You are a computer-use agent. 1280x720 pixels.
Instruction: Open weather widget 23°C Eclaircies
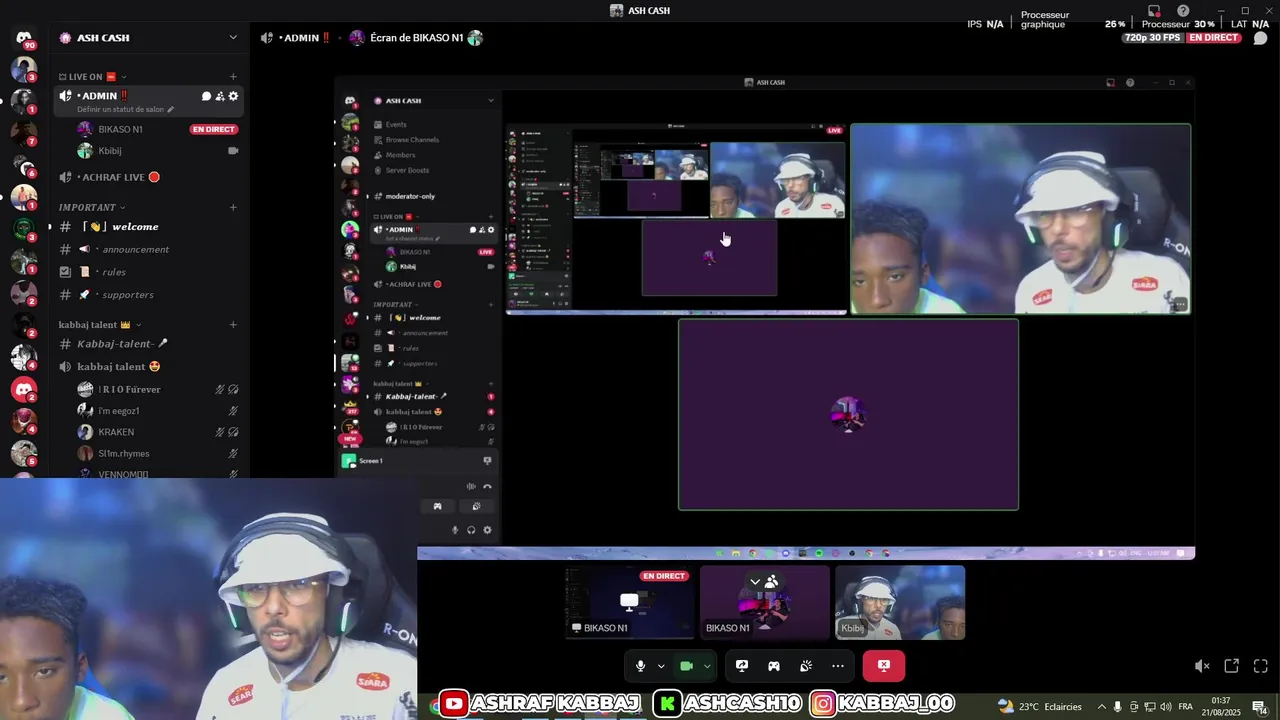coord(1040,706)
